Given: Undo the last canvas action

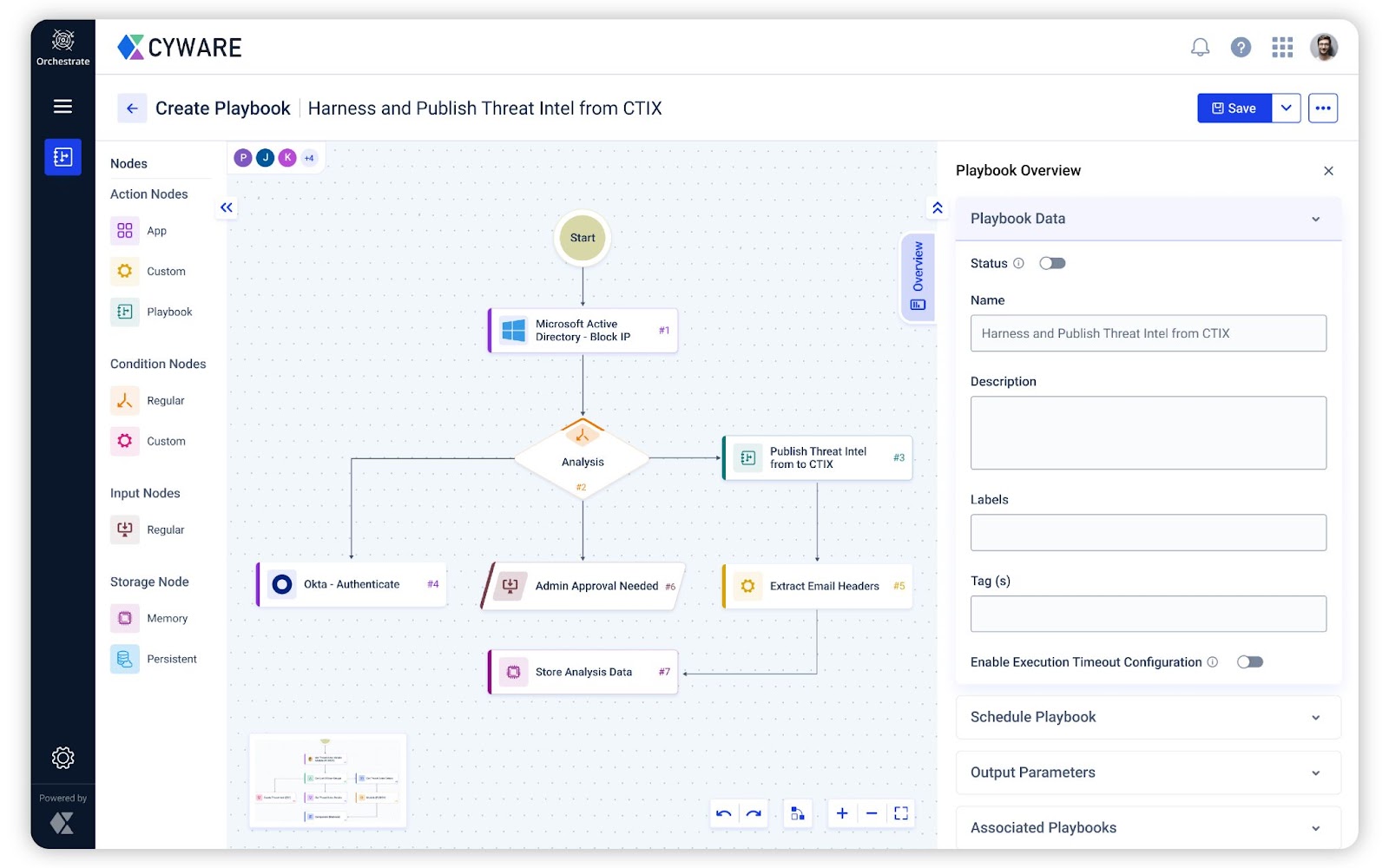Looking at the screenshot, I should (724, 813).
